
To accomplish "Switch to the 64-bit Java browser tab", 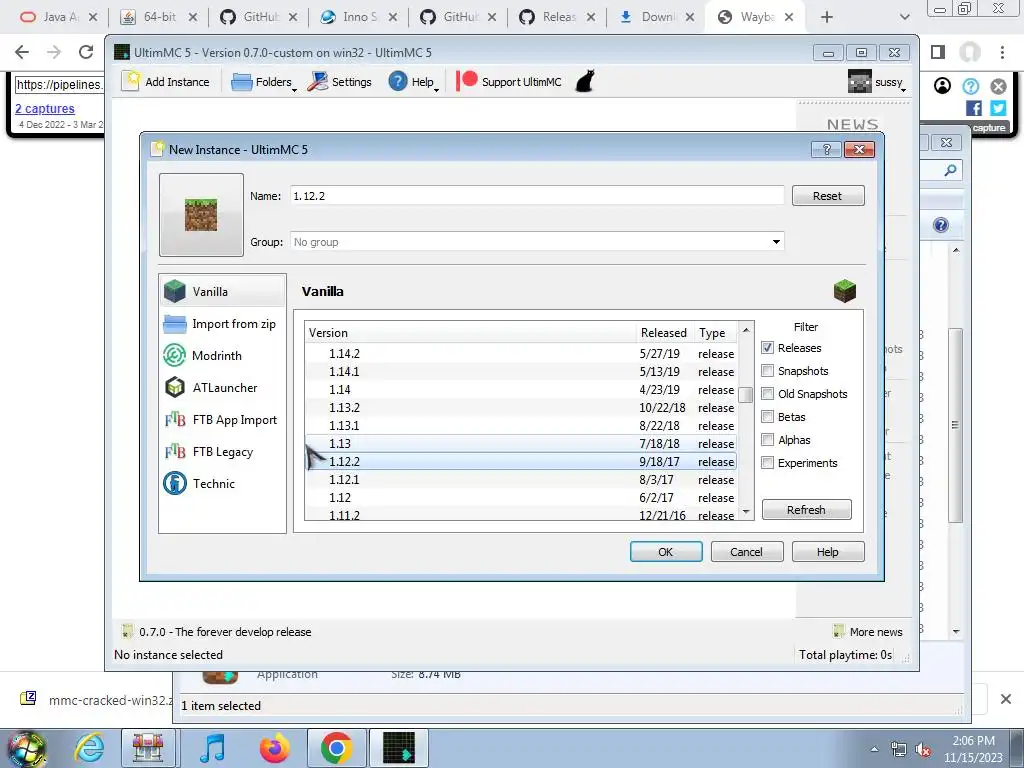I will pyautogui.click(x=159, y=17).
